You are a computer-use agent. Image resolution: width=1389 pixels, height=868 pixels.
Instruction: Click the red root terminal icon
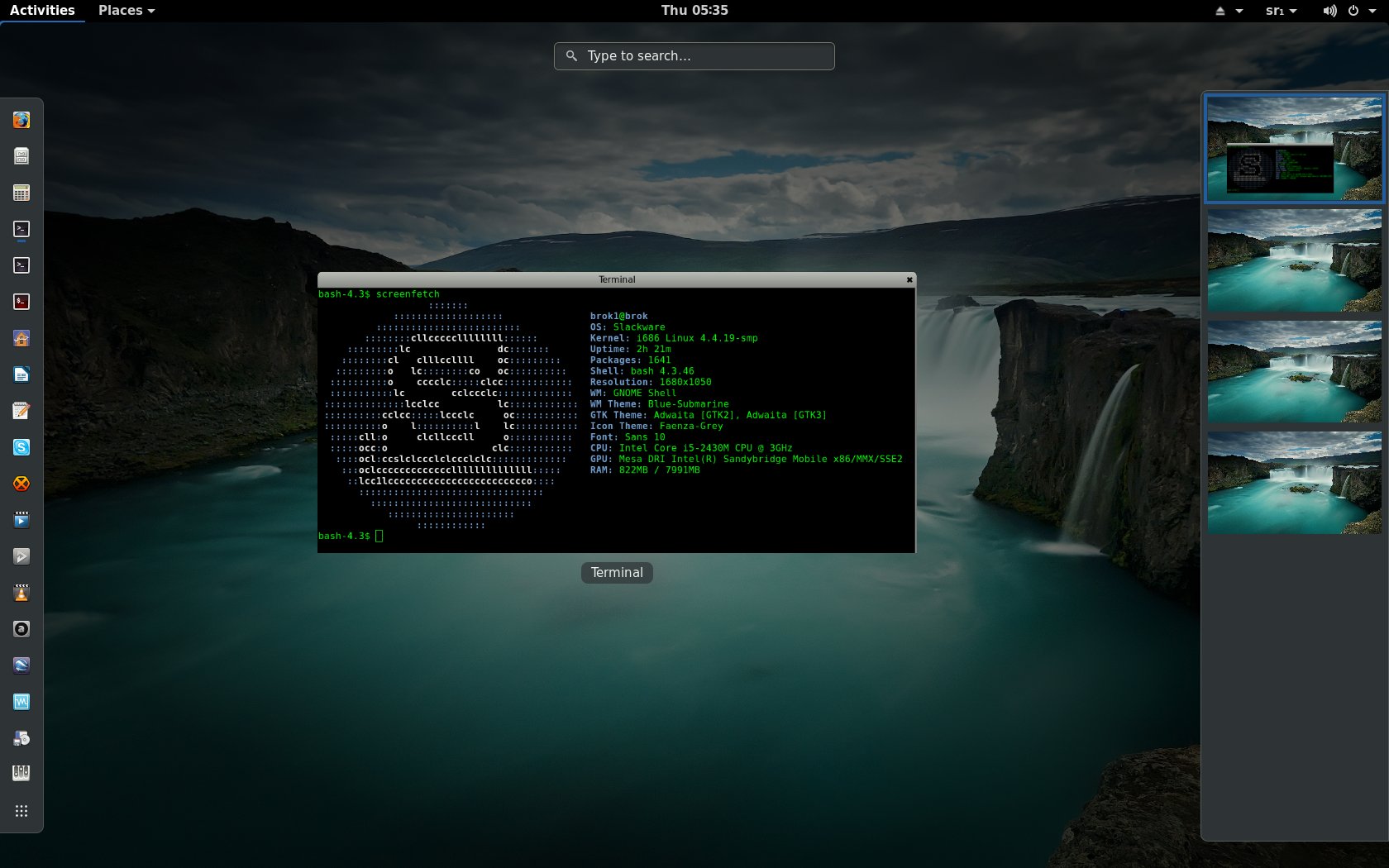tap(21, 302)
